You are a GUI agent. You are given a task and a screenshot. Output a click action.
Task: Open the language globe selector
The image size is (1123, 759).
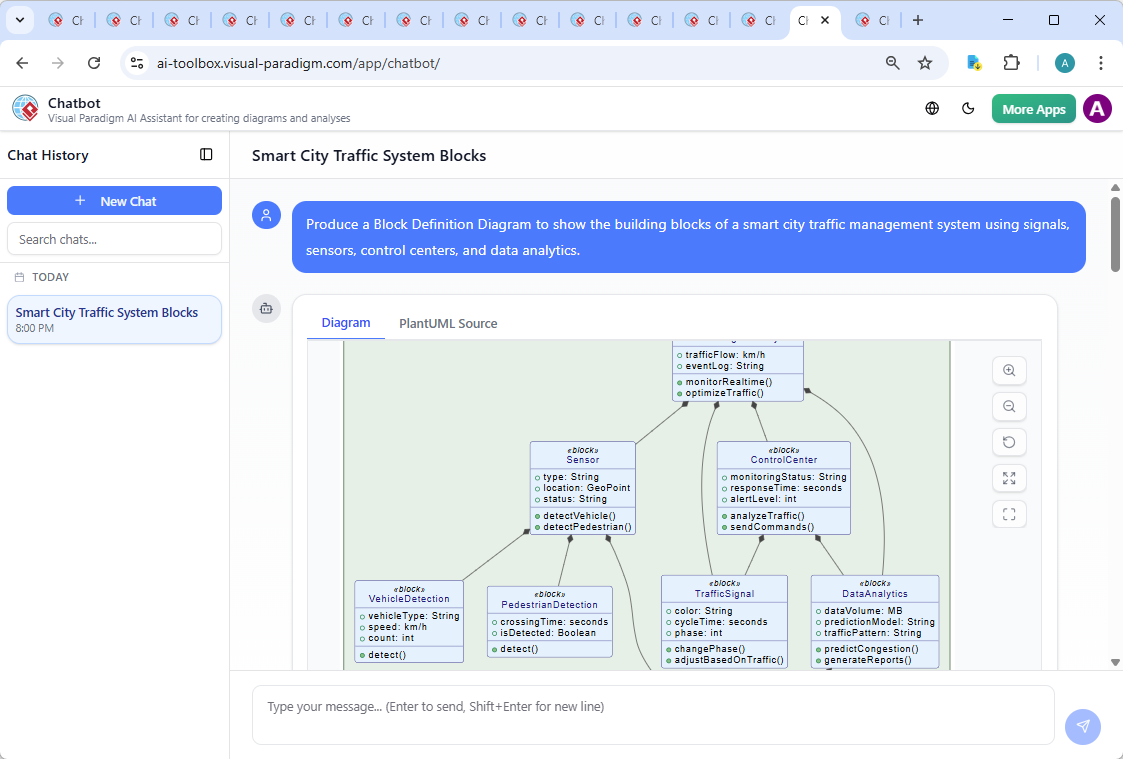click(931, 108)
